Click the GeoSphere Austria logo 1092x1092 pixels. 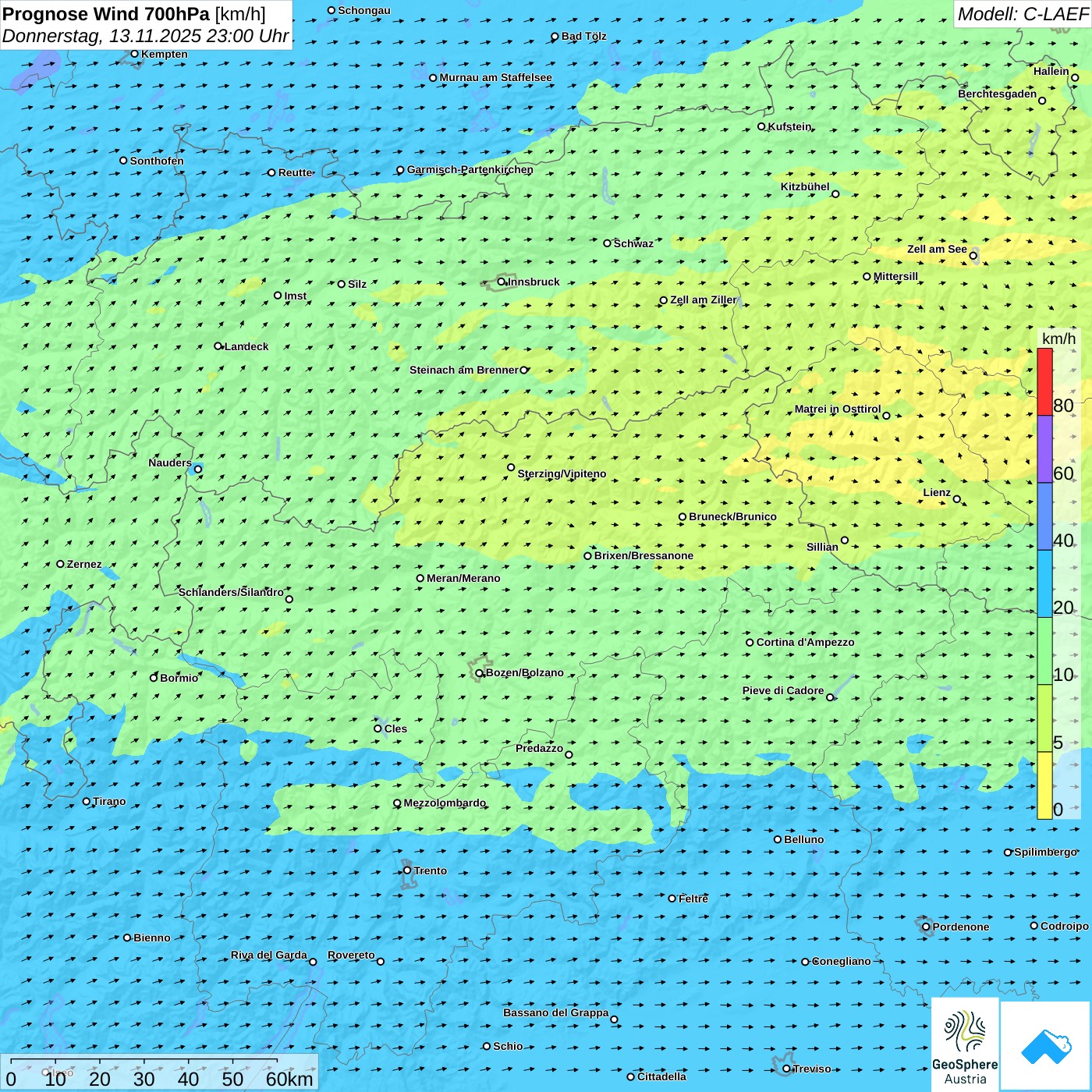[x=965, y=1044]
